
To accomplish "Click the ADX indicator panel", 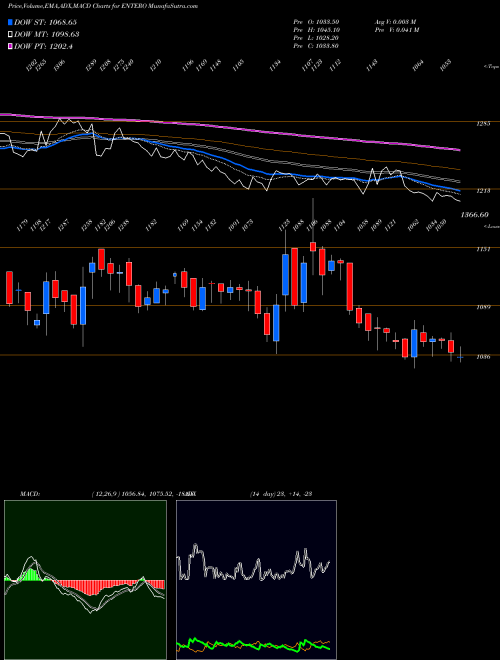I will 256,580.
